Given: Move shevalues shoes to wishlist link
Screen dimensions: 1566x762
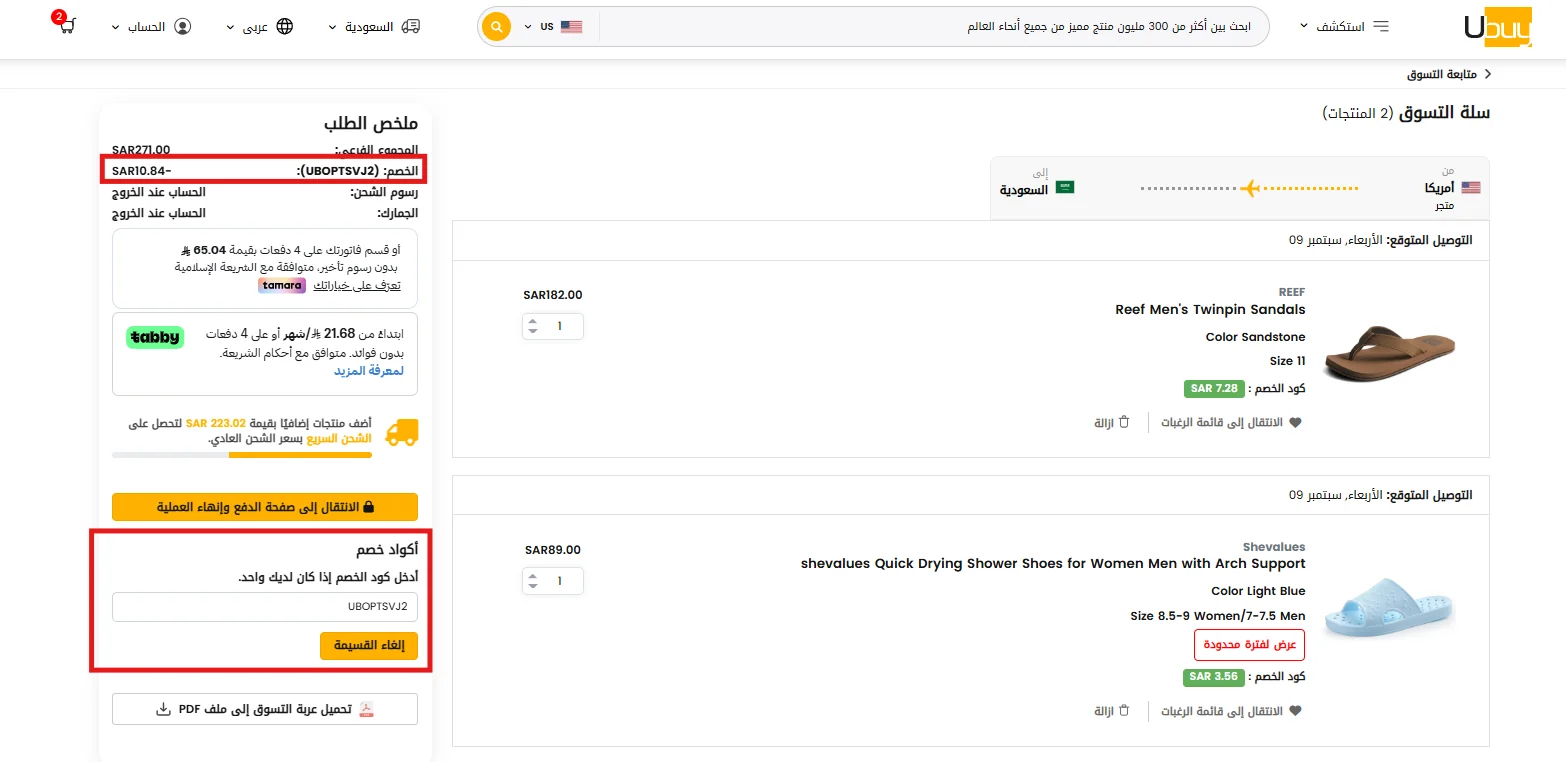Looking at the screenshot, I should click(x=1231, y=712).
